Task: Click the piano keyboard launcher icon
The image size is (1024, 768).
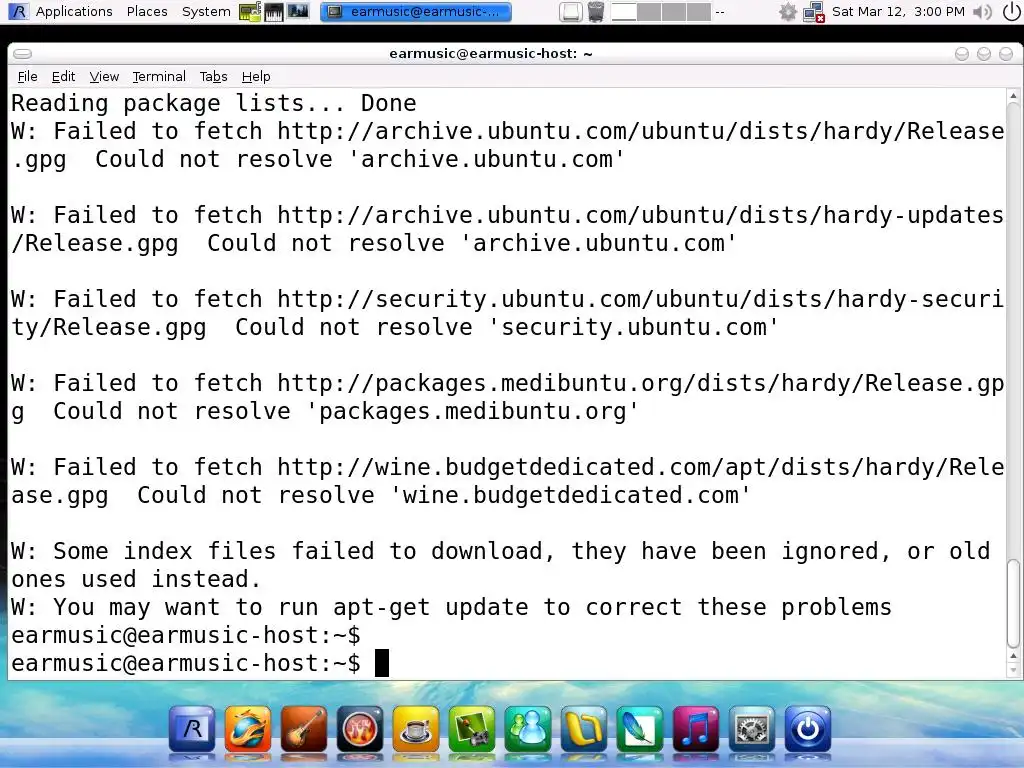Action: (x=274, y=11)
